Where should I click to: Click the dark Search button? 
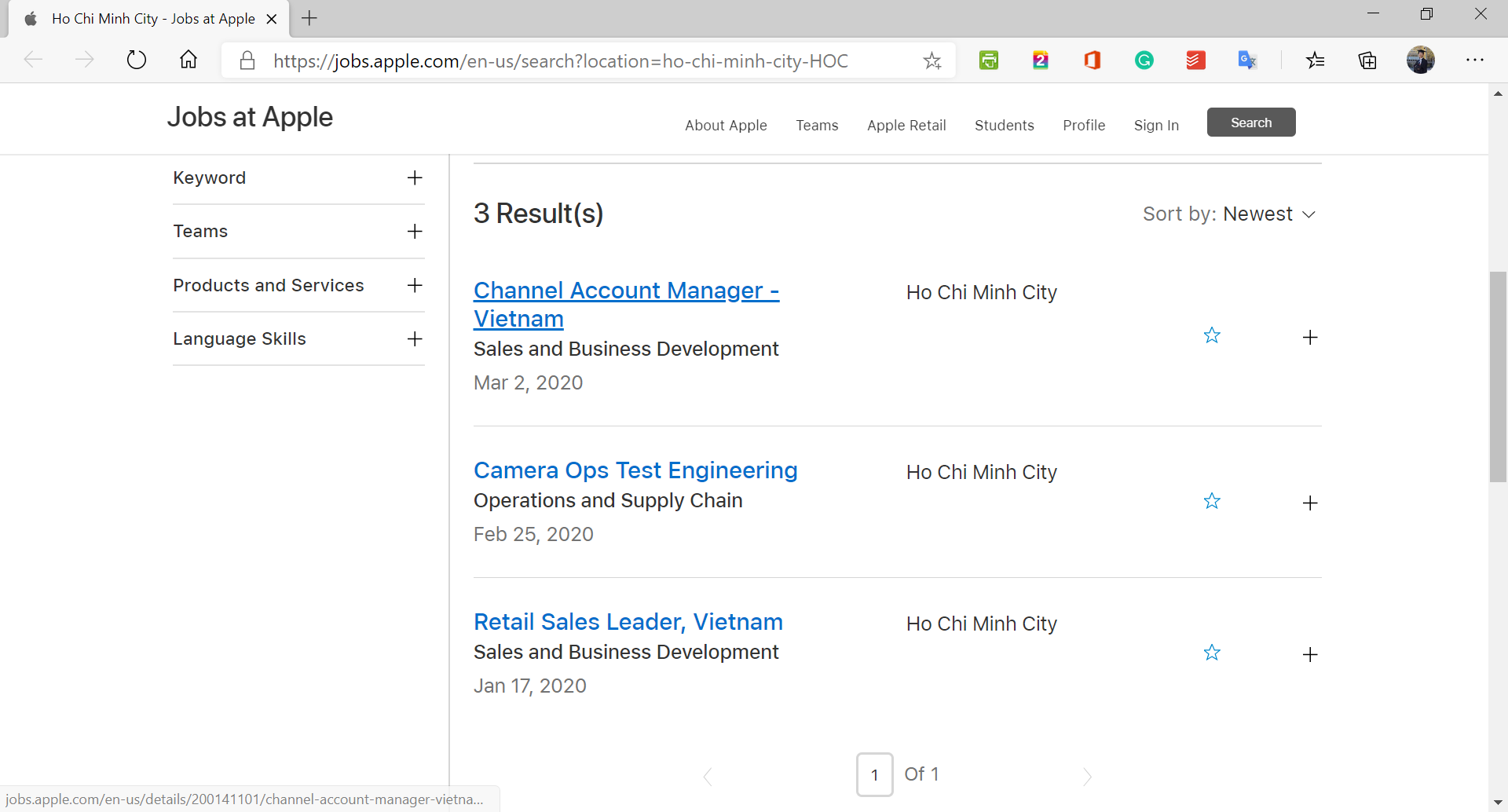coord(1251,123)
